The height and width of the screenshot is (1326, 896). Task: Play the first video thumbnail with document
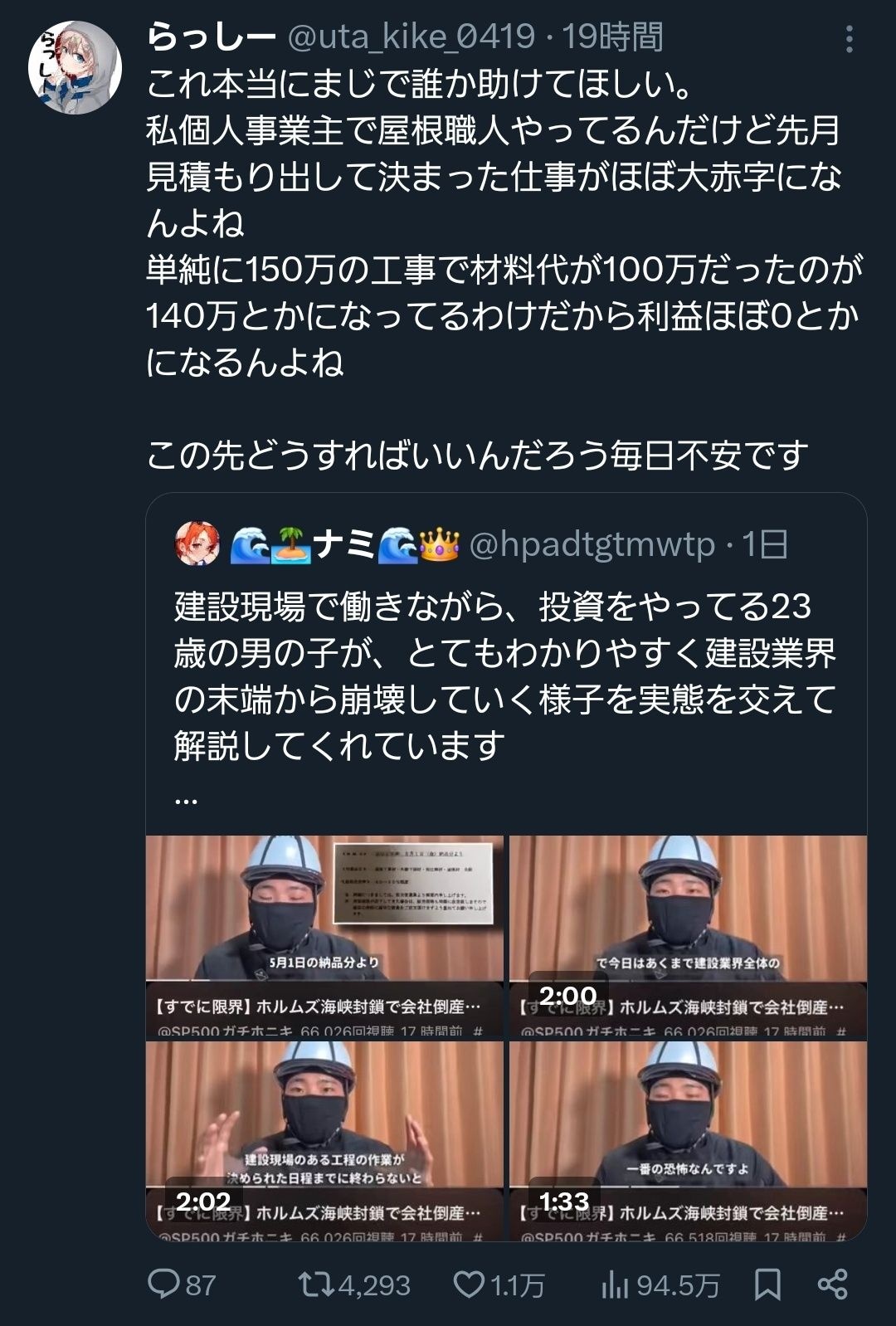(324, 937)
